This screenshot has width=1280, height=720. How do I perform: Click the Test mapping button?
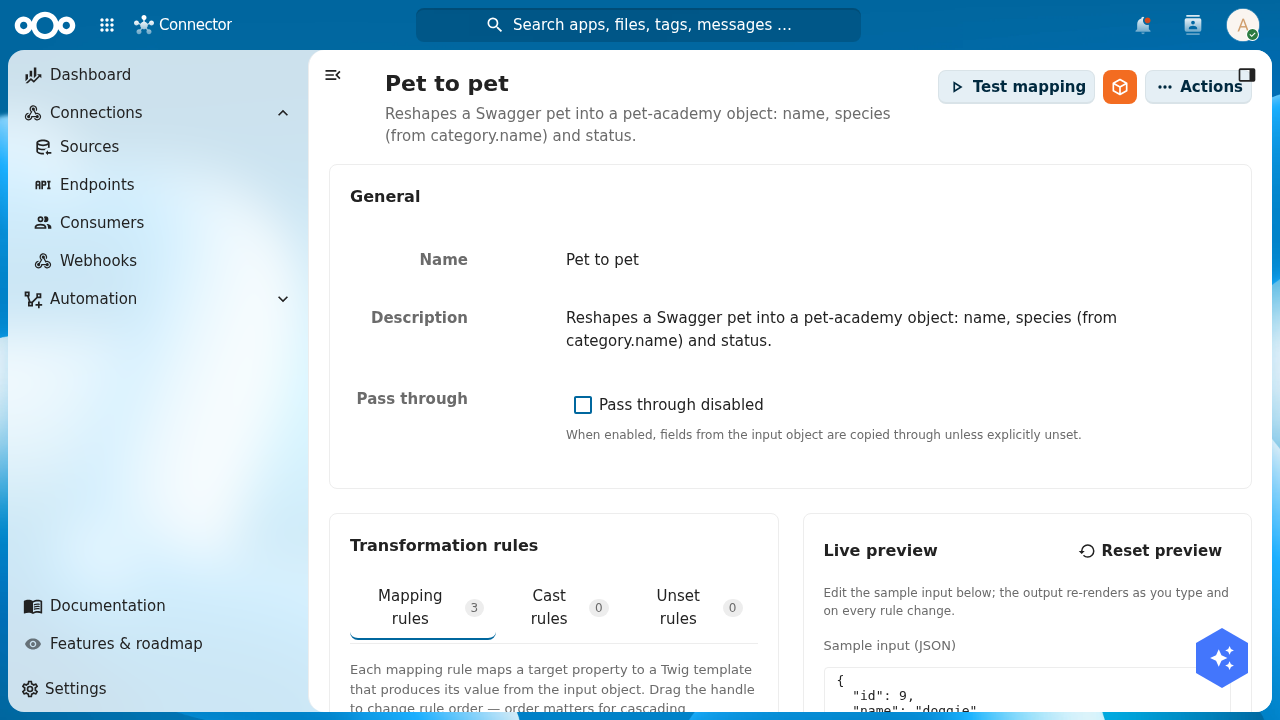(x=1016, y=87)
